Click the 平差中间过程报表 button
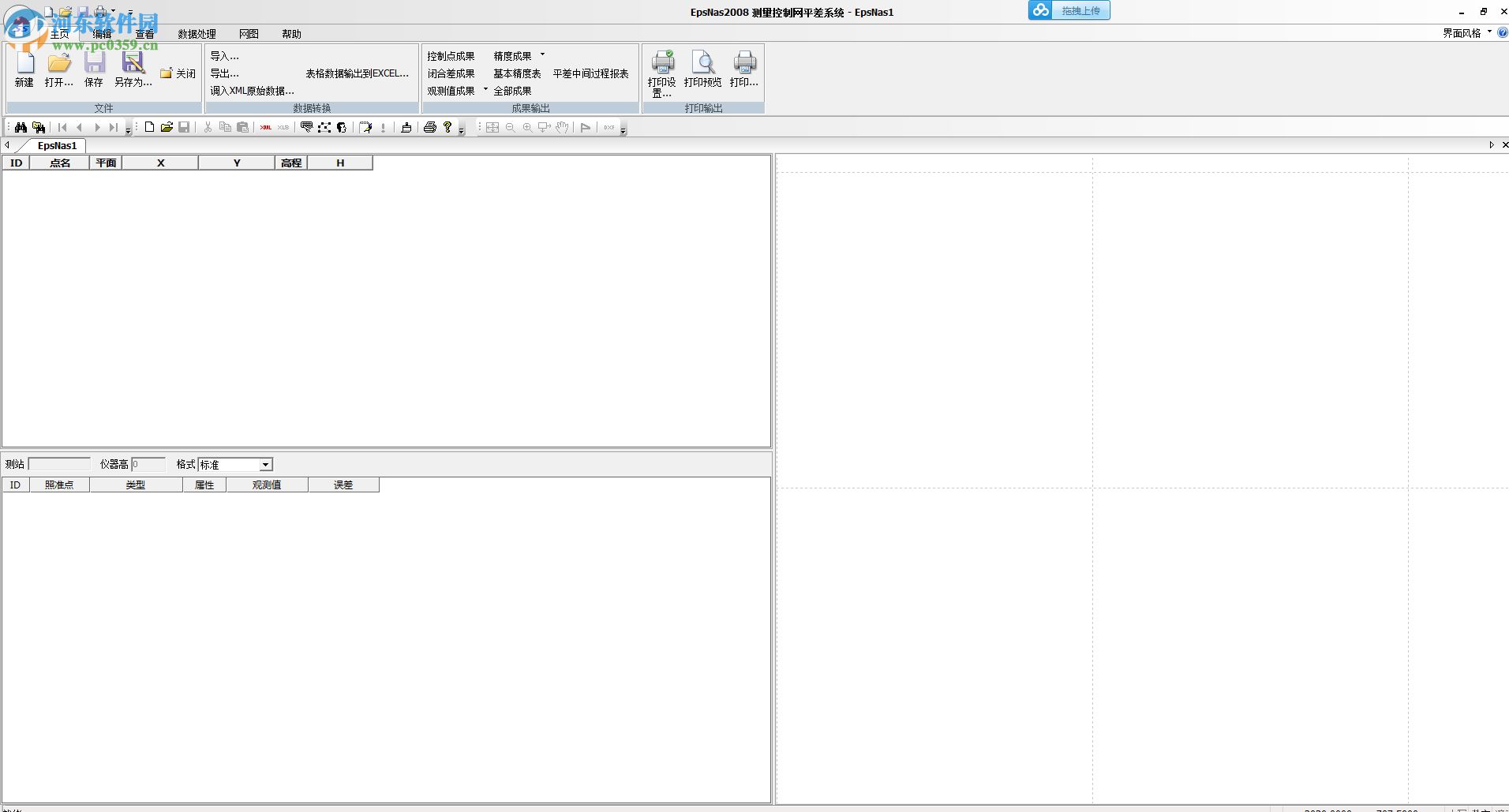This screenshot has height=812, width=1509. [x=590, y=73]
